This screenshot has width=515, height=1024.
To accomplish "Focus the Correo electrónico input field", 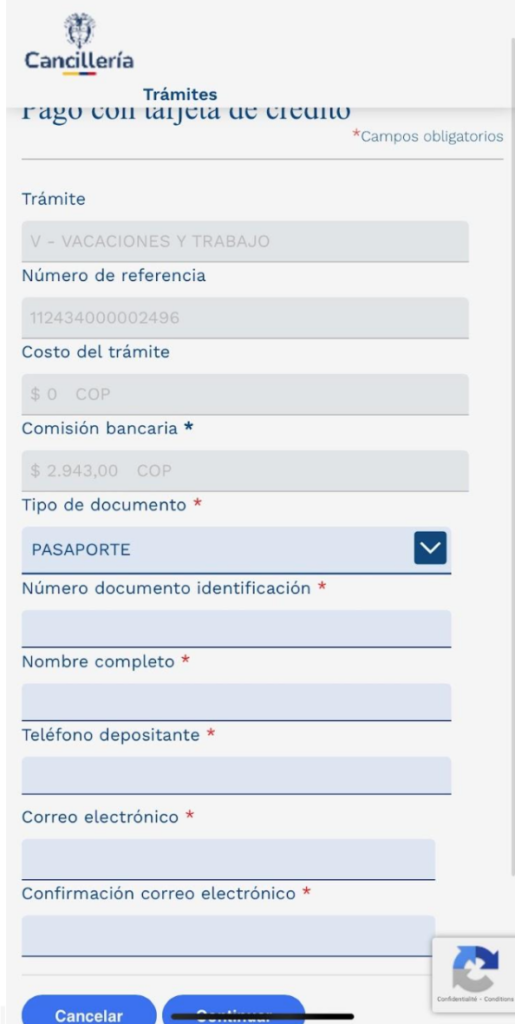I will click(228, 859).
